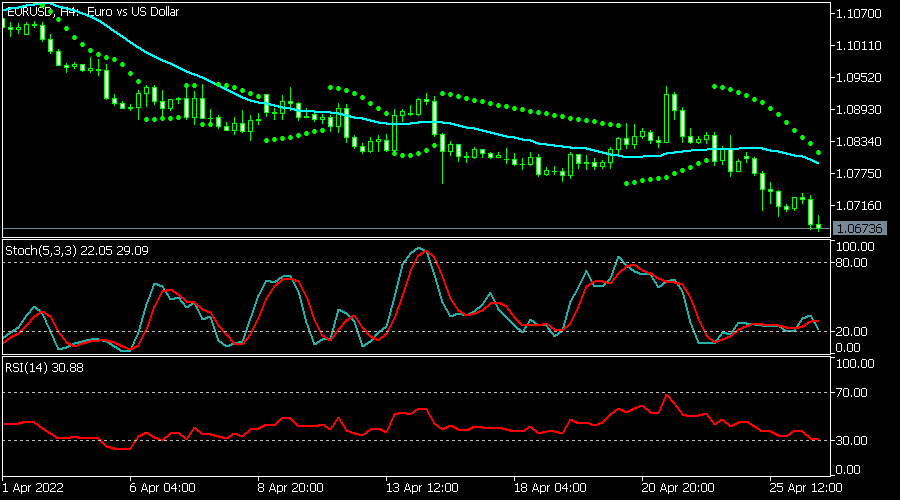900x500 pixels.
Task: Click the 20 Apr 20:00 time label
Action: (x=678, y=488)
